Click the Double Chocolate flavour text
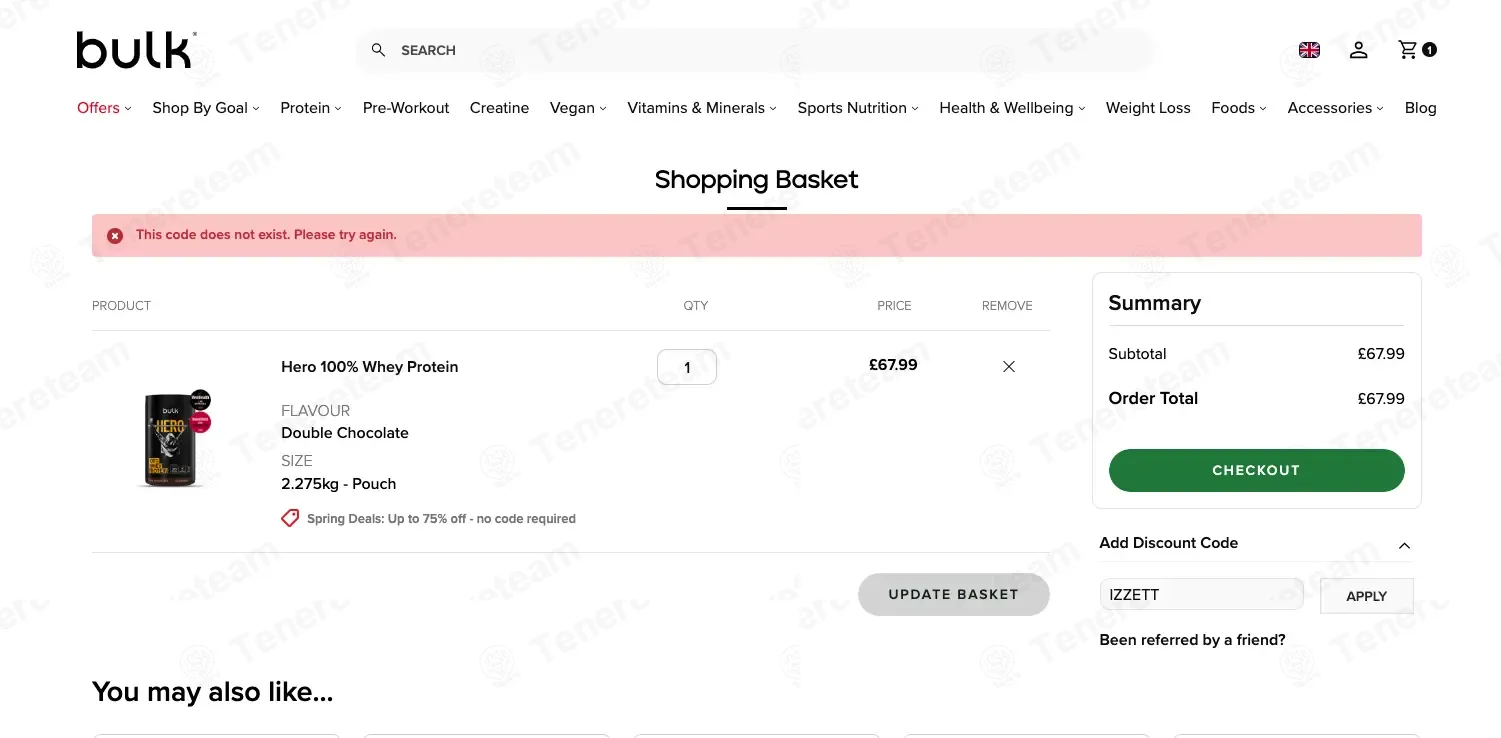Viewport: 1501px width, 738px height. [x=345, y=433]
